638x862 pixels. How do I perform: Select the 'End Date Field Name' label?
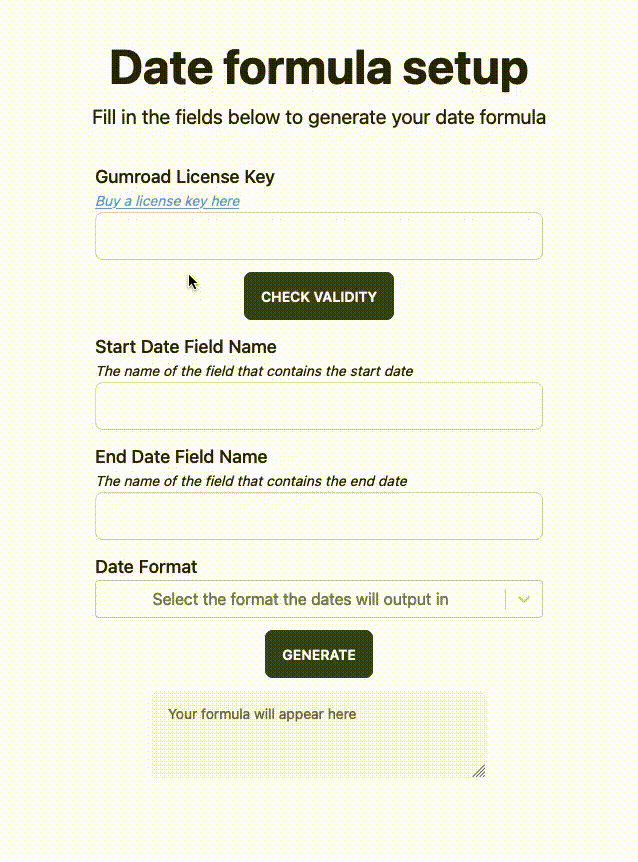pos(181,457)
